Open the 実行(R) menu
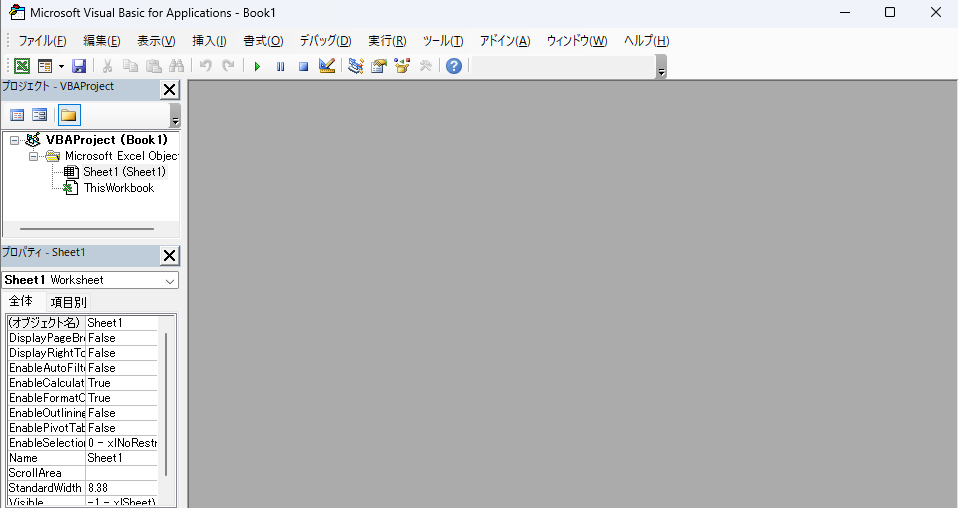The width and height of the screenshot is (958, 508). tap(387, 41)
